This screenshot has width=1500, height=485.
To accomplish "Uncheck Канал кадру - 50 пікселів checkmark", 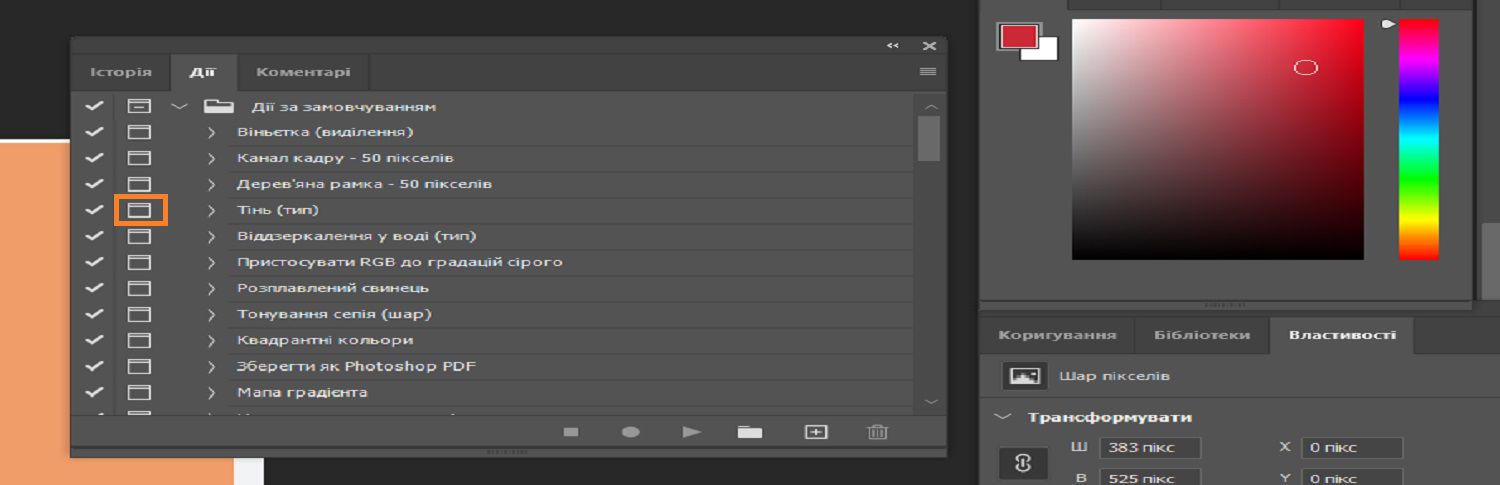I will point(95,158).
